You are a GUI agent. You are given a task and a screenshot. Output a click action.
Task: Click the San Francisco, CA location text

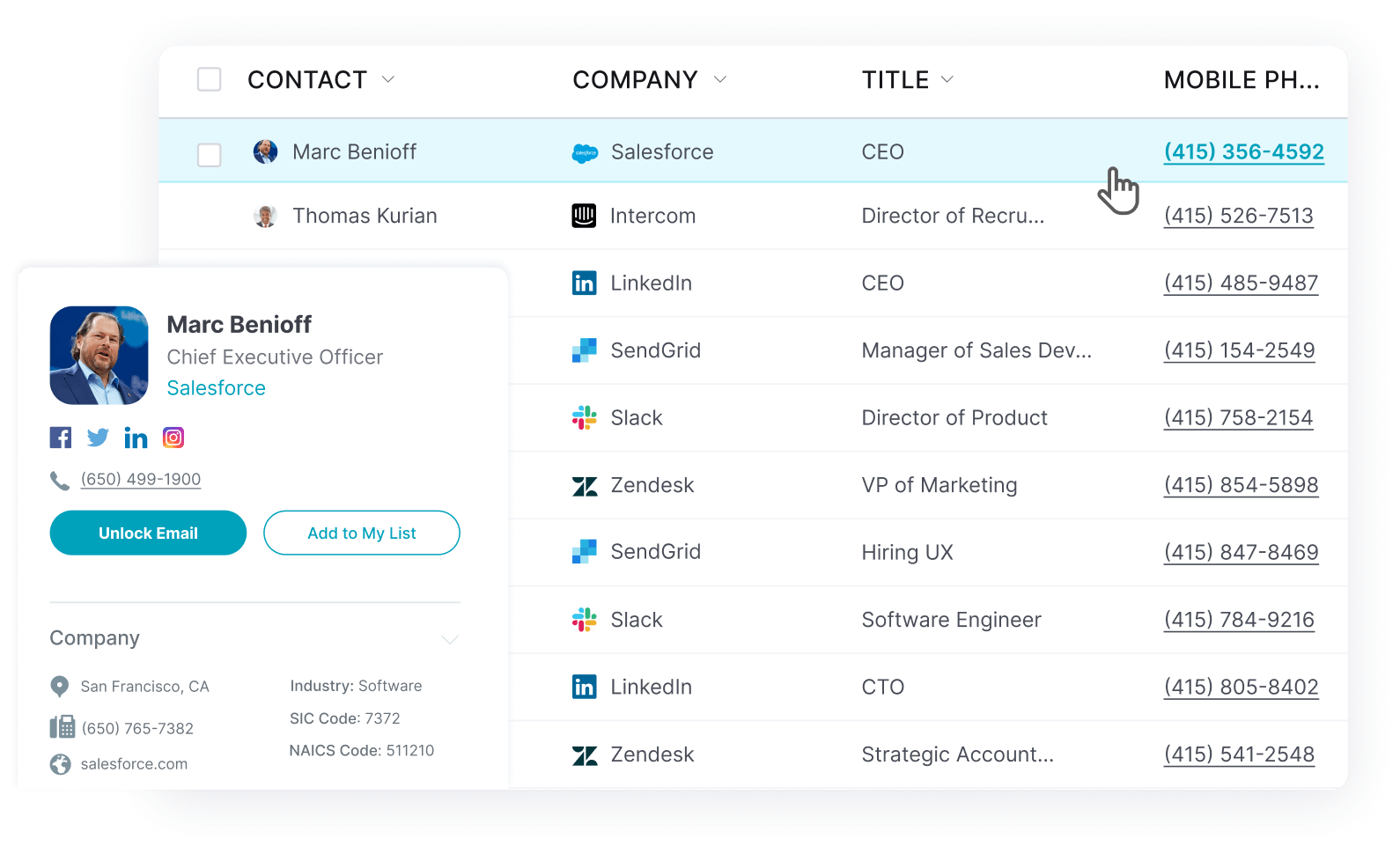pos(145,687)
